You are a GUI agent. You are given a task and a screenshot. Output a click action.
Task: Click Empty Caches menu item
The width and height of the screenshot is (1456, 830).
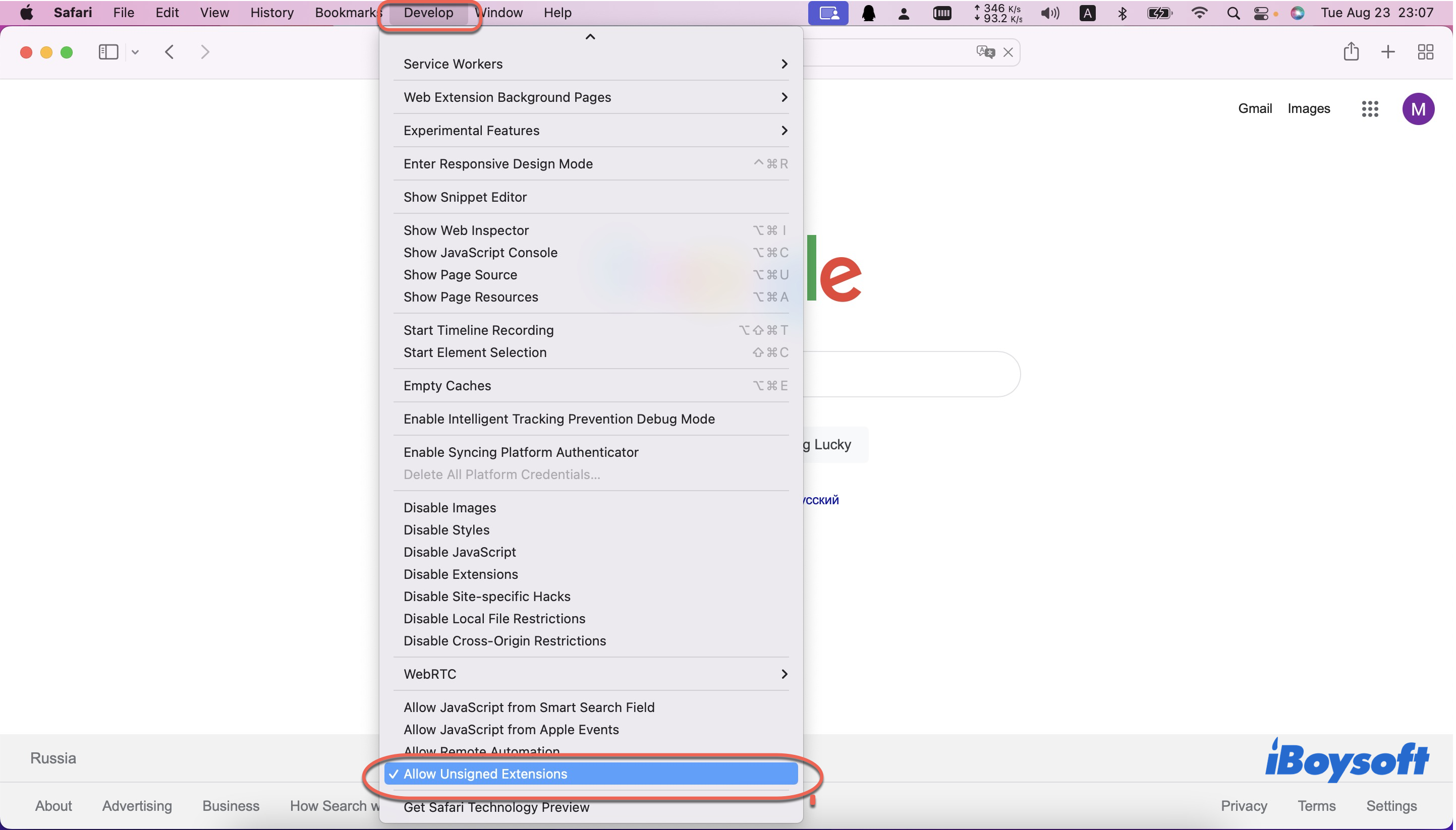point(447,385)
